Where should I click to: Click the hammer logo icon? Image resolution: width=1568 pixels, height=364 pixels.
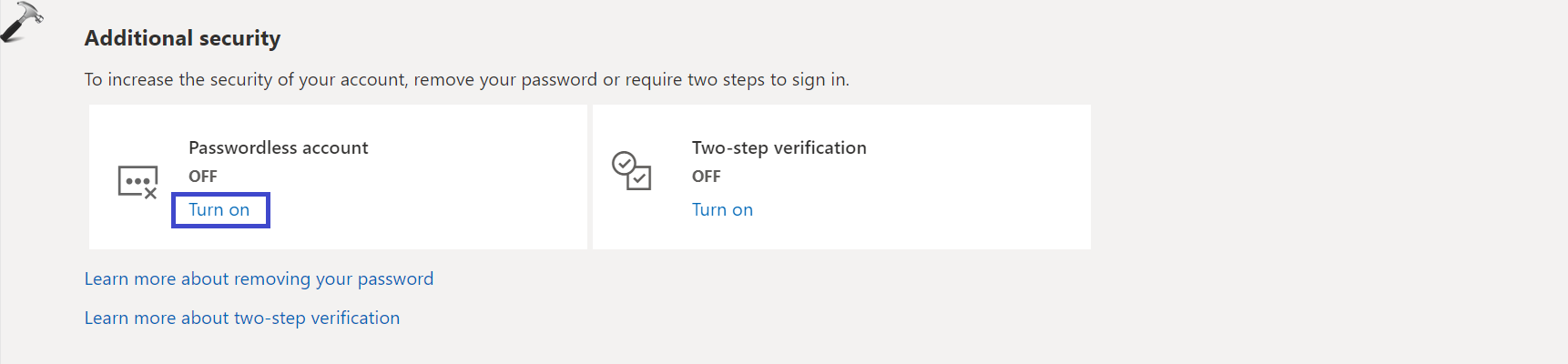tap(21, 21)
